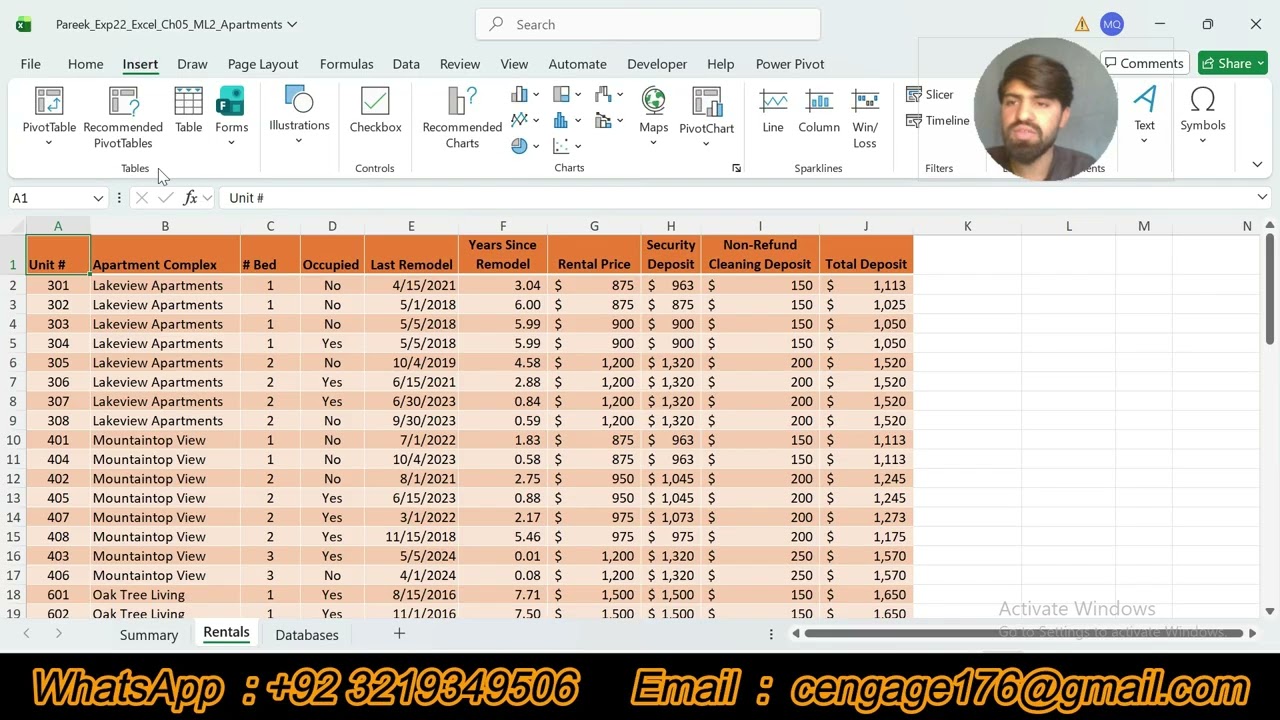1280x720 pixels.
Task: Switch to the Formulas tab
Action: click(x=346, y=64)
